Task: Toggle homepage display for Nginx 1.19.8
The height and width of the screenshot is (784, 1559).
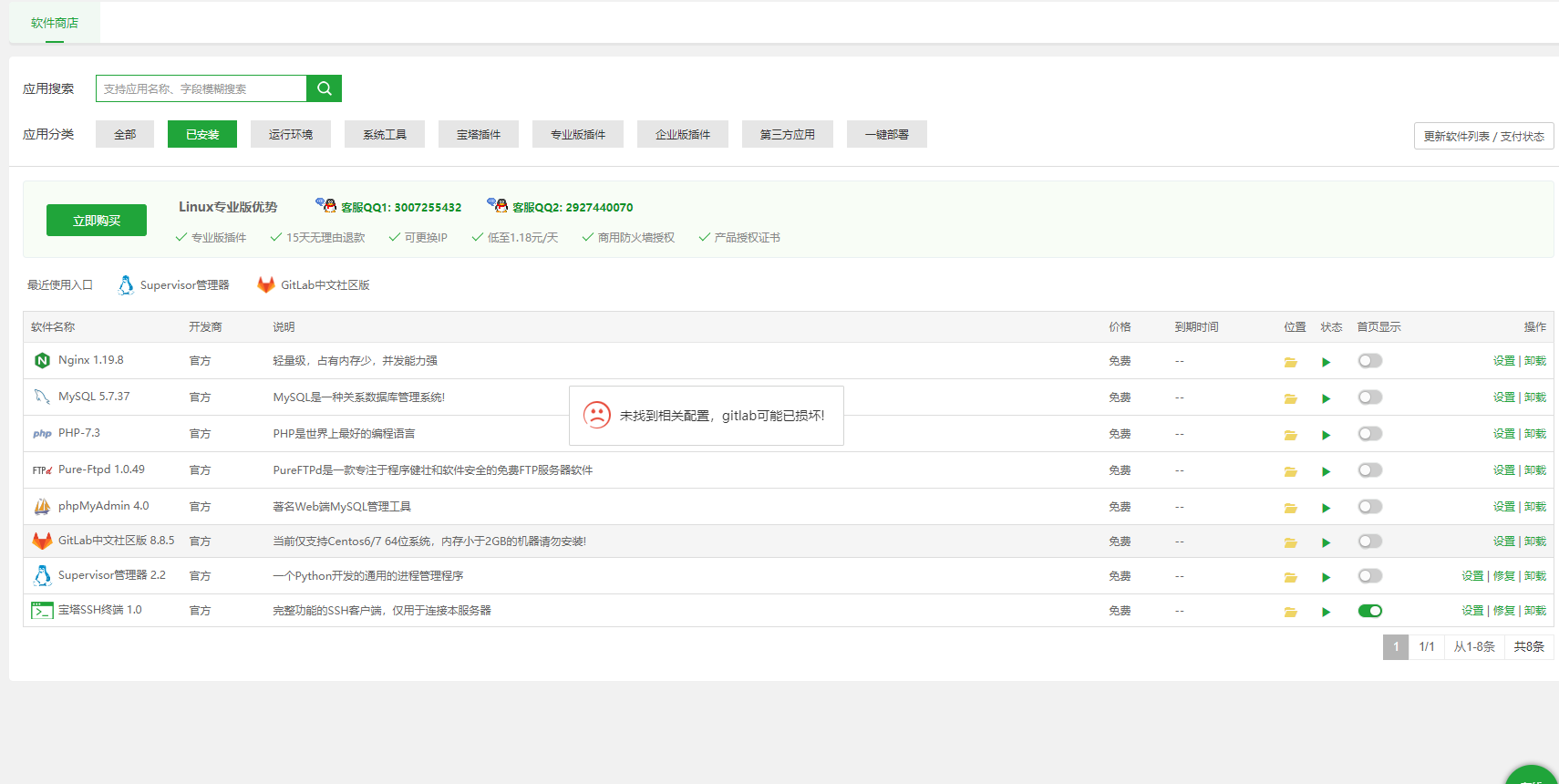Action: (x=1369, y=361)
